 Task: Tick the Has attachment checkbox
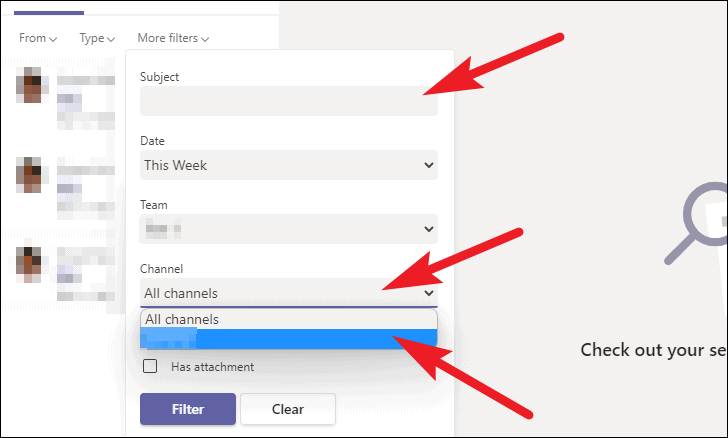point(150,366)
